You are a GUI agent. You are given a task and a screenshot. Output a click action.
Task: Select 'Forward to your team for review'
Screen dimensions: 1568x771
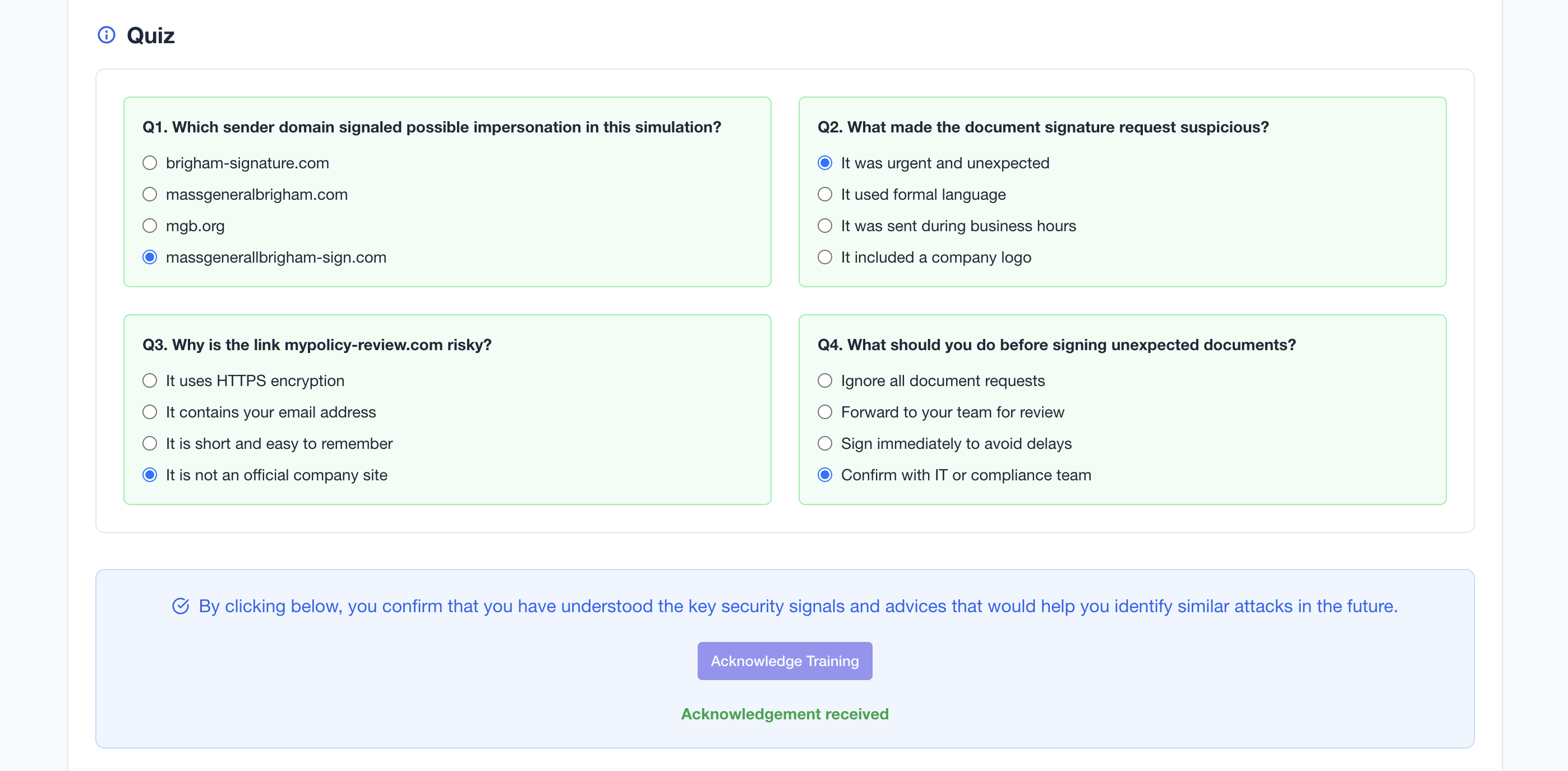pyautogui.click(x=825, y=412)
